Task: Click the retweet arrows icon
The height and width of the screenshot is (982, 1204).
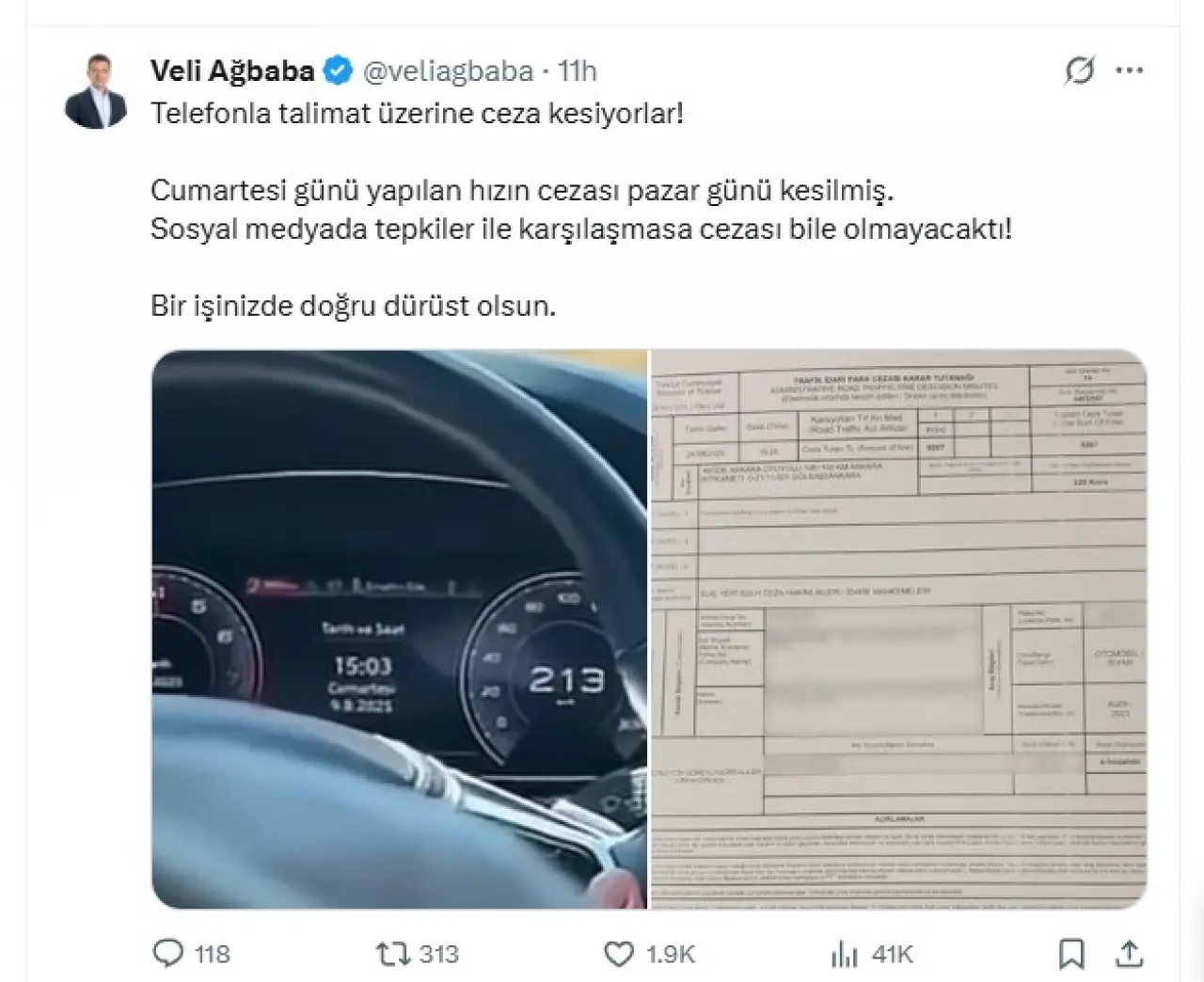Action: [391, 954]
